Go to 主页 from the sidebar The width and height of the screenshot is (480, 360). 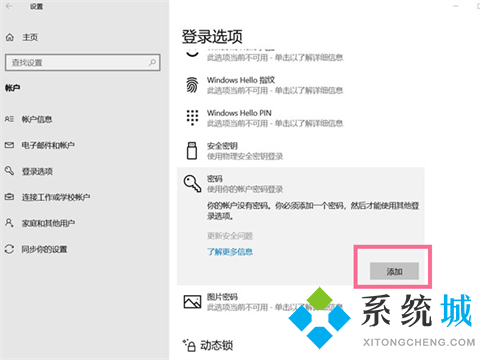[x=30, y=37]
